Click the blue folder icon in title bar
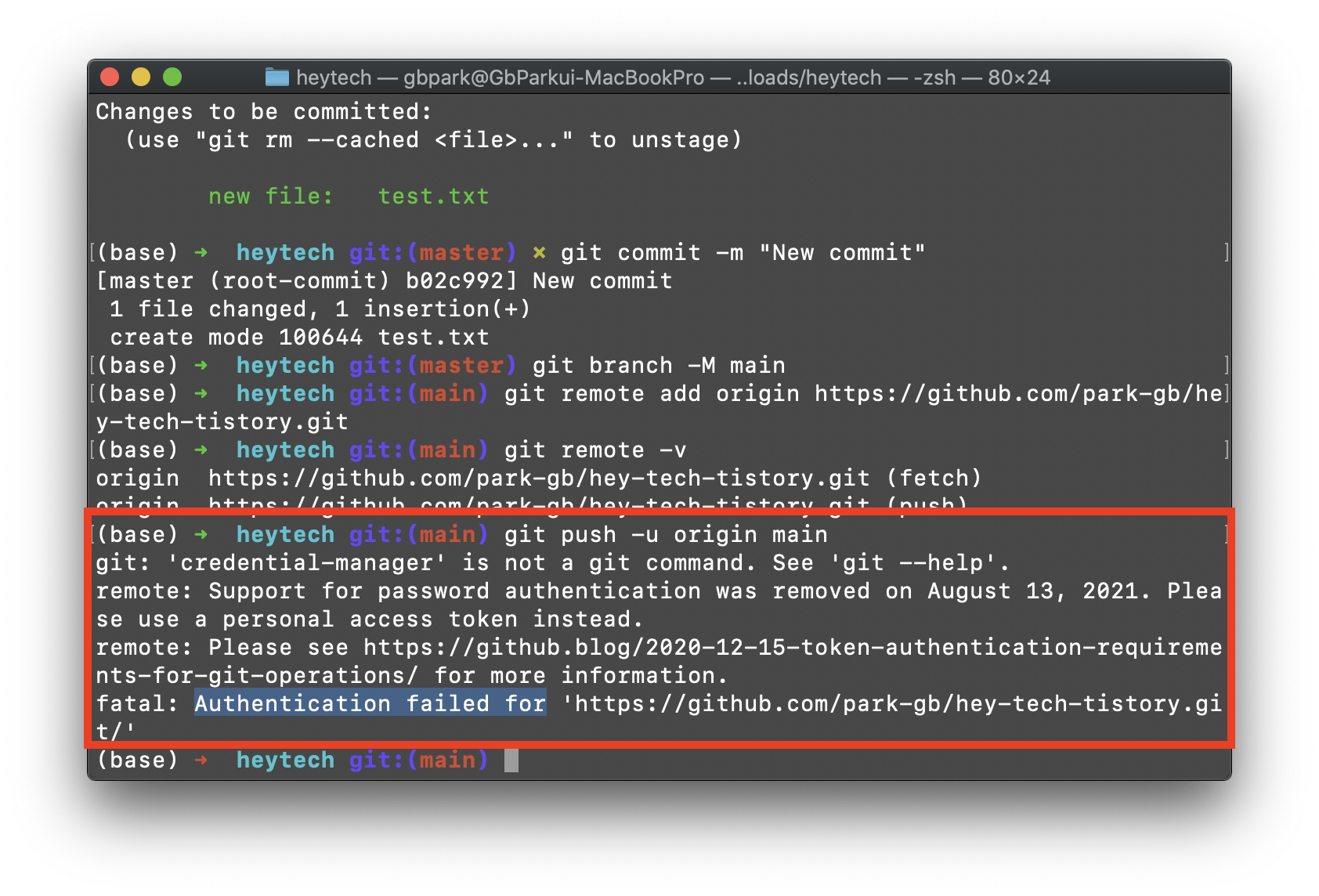Screen dimensions: 1319x896 [x=276, y=77]
